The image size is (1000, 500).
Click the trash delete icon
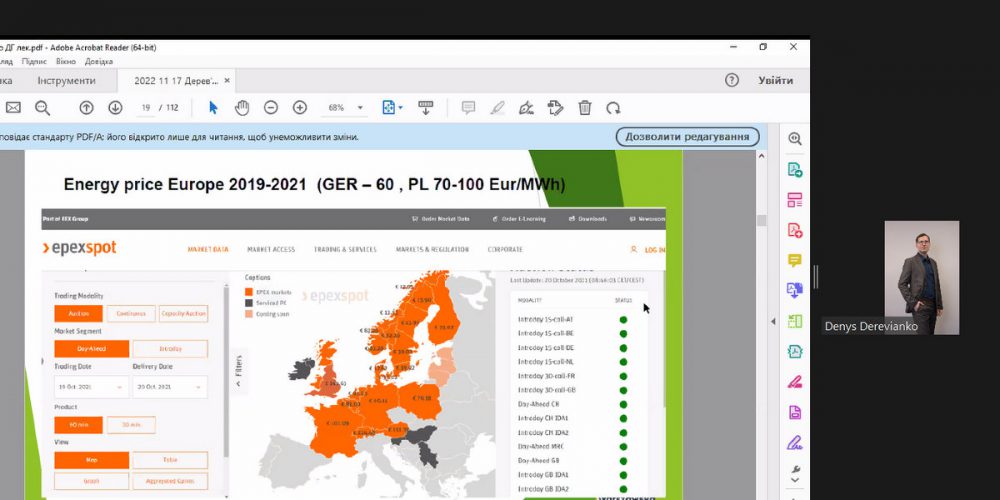click(585, 108)
